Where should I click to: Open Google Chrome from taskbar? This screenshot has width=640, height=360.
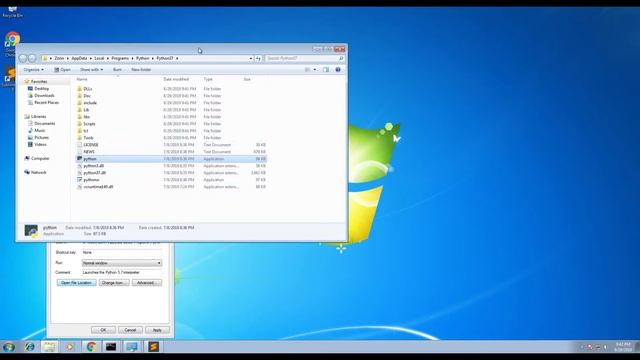(x=91, y=347)
